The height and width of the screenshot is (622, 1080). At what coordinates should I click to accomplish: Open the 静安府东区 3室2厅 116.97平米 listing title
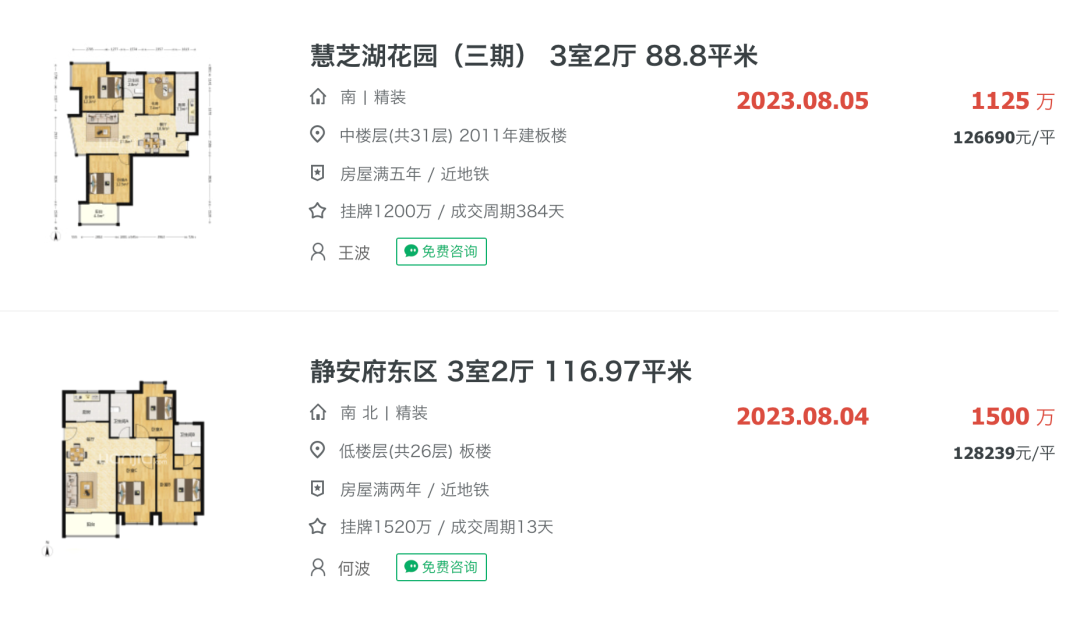coord(501,371)
